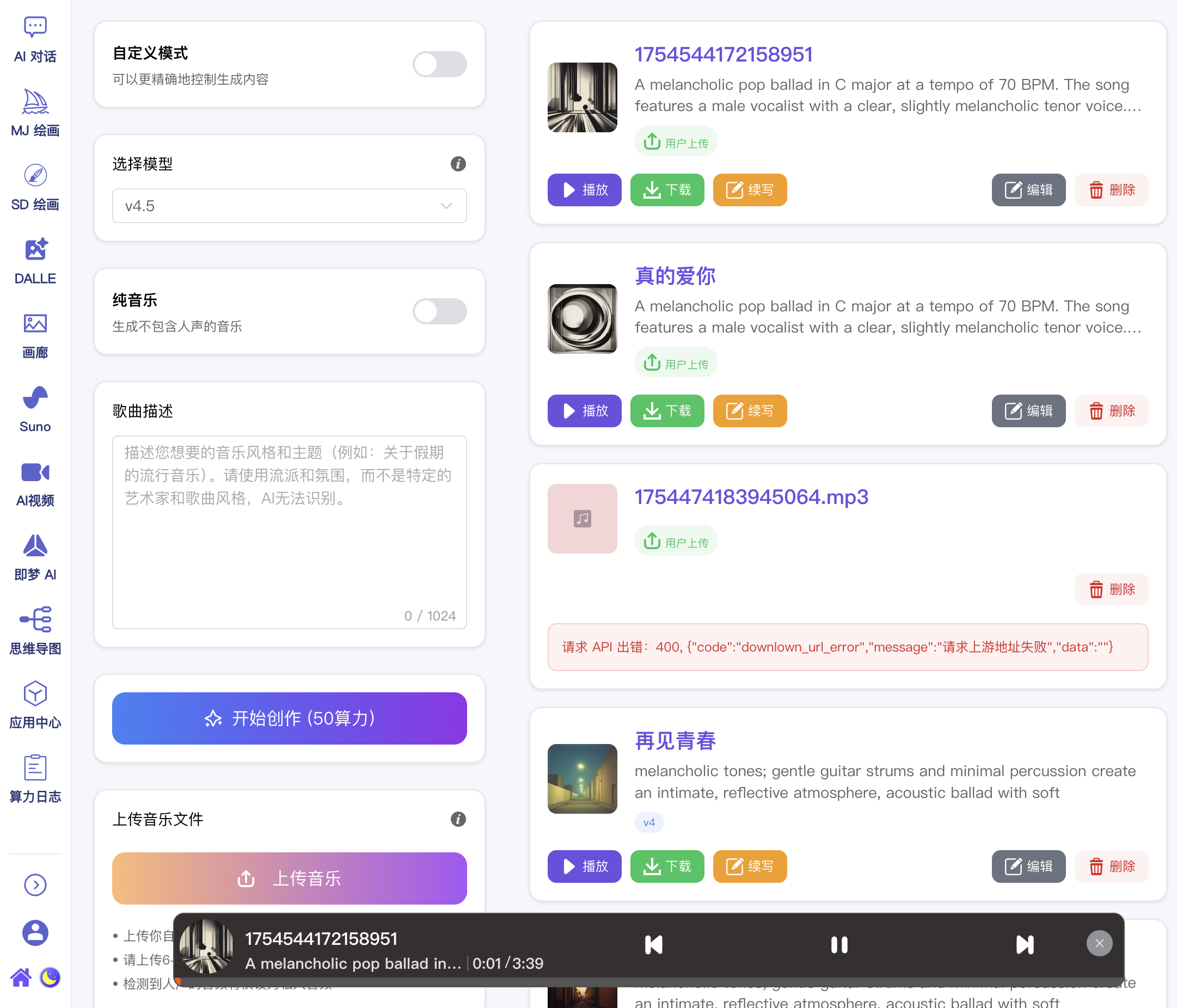Open the 即梦 AI sidebar icon

point(35,546)
